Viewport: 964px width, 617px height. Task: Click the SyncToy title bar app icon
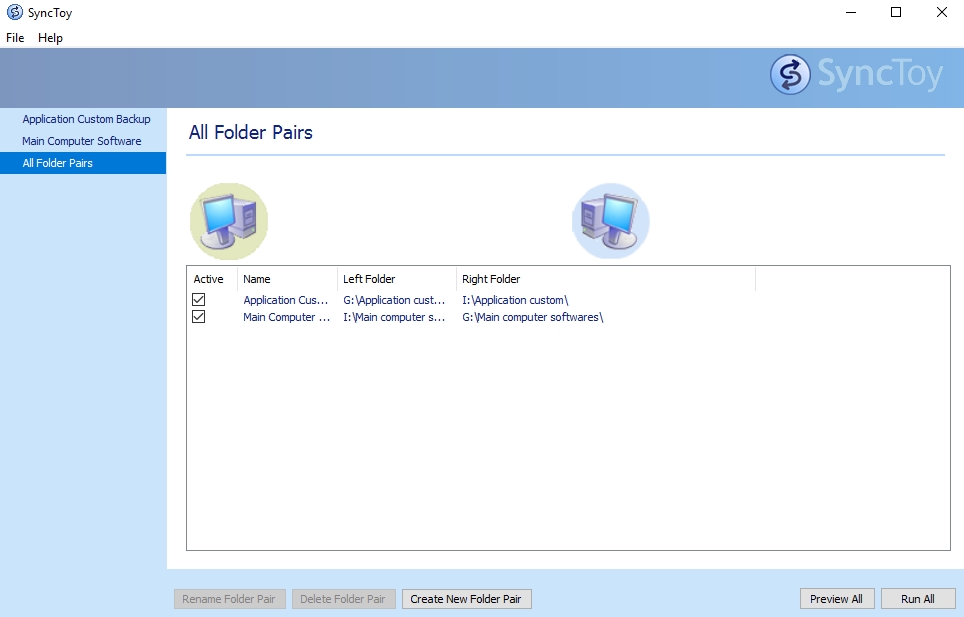point(14,12)
